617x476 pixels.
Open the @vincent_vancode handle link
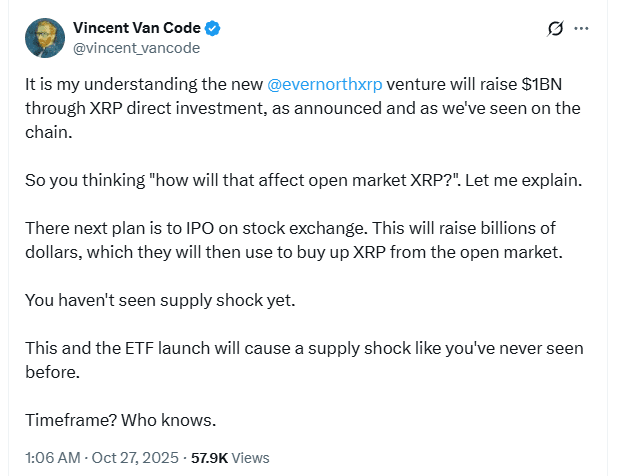point(137,48)
